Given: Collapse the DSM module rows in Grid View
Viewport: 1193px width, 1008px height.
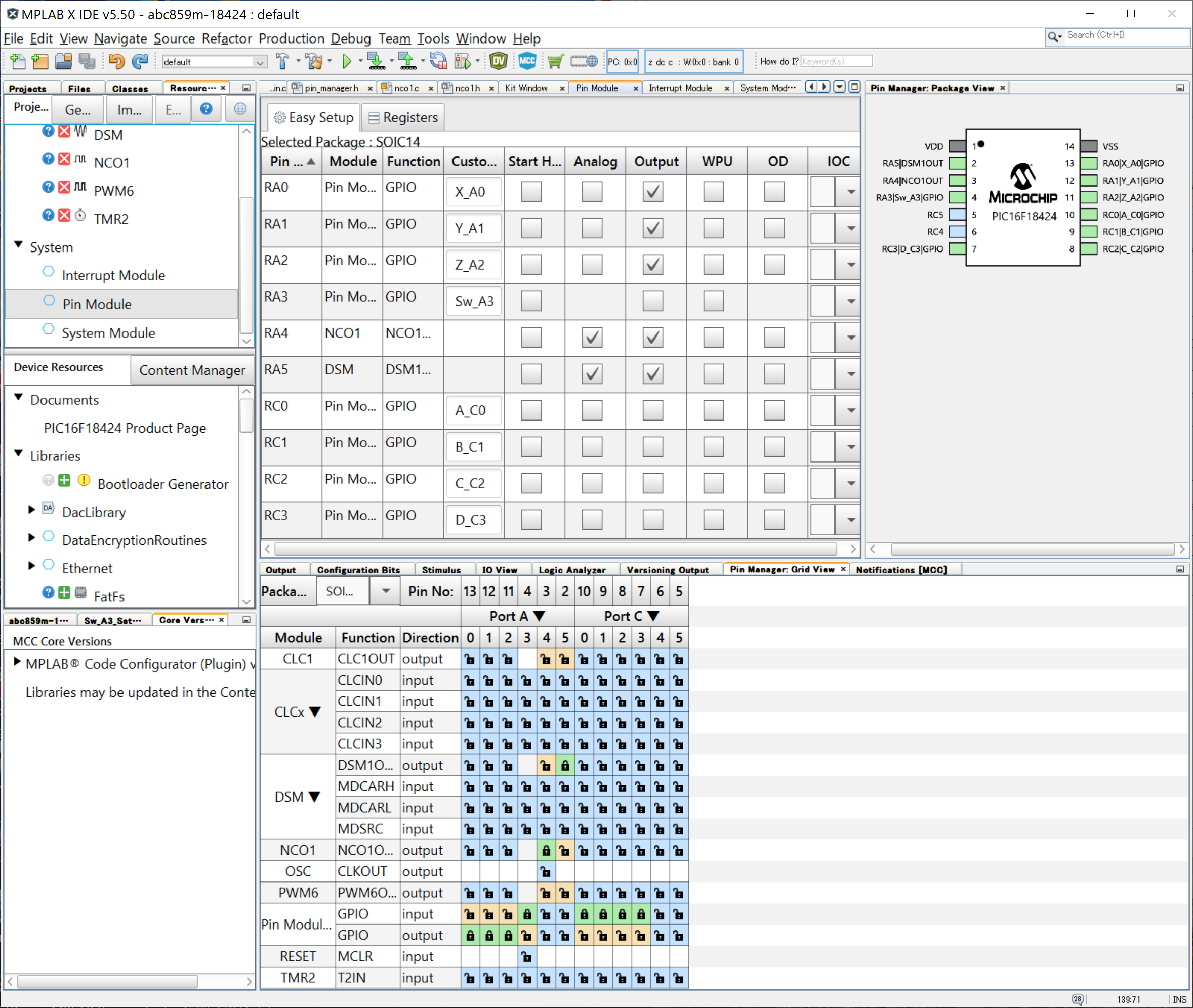Looking at the screenshot, I should click(314, 796).
